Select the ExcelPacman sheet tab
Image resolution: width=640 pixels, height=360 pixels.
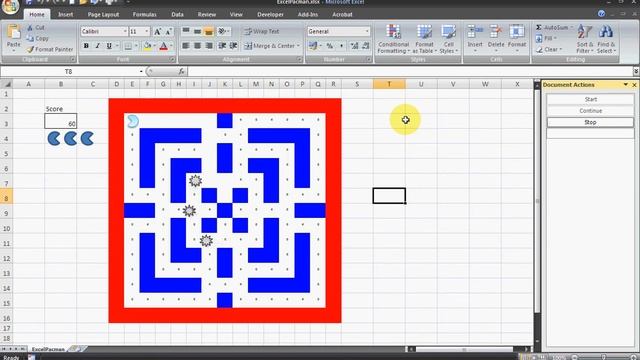coord(48,349)
